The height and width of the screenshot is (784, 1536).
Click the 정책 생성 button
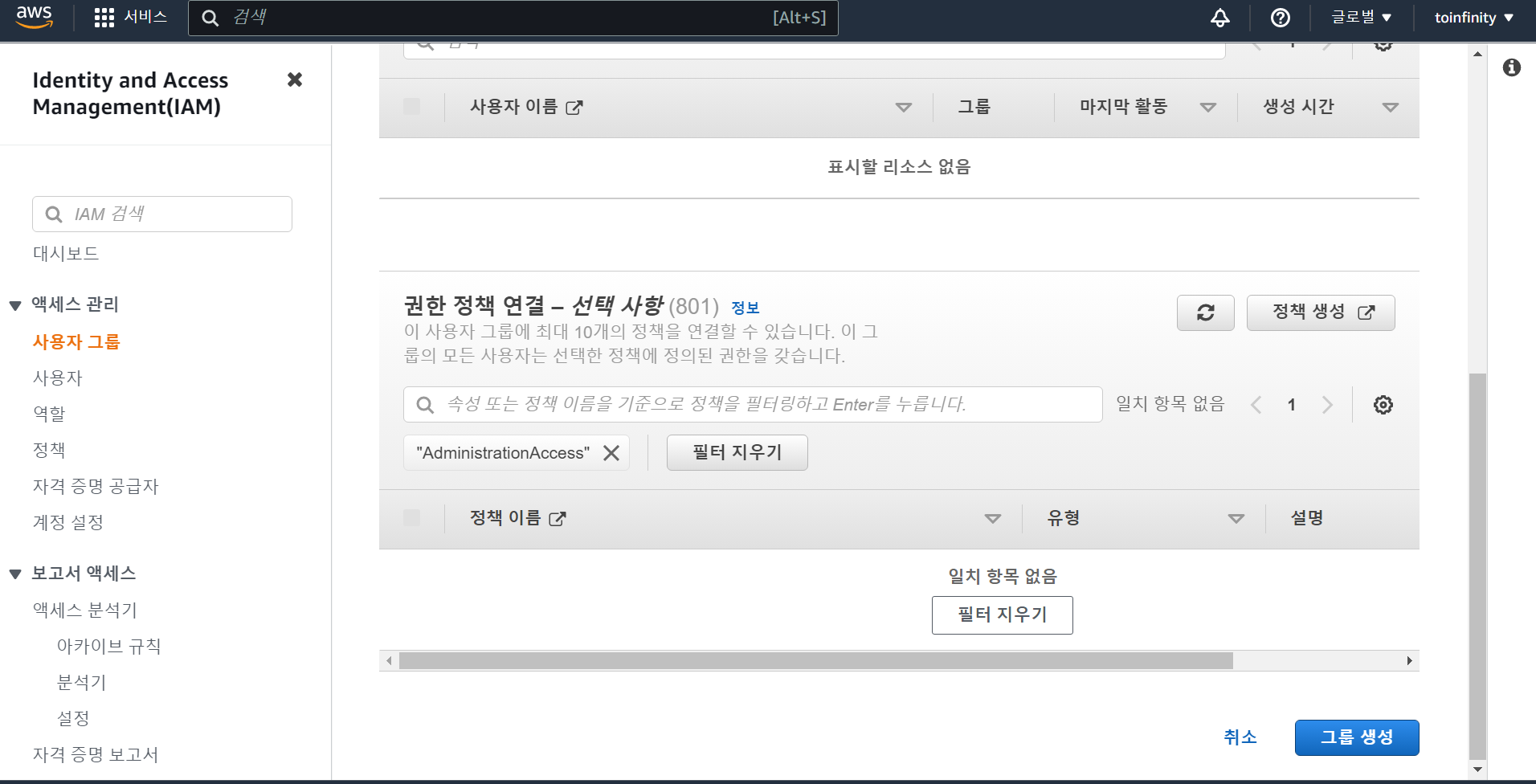click(1321, 312)
